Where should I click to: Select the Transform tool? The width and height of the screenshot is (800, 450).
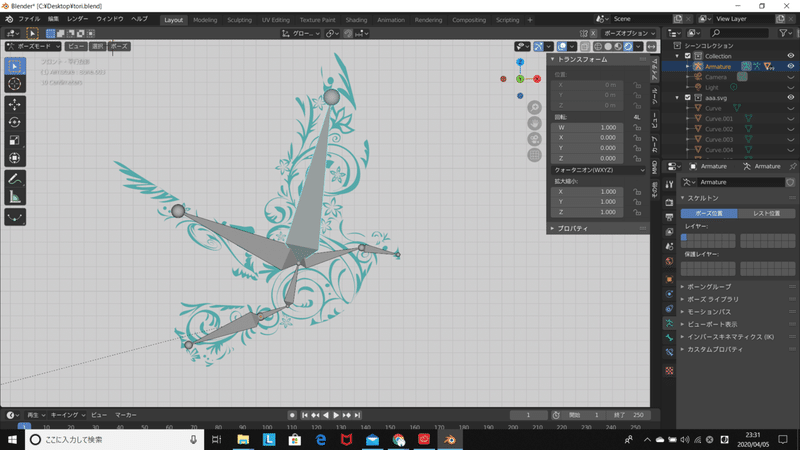[x=15, y=158]
